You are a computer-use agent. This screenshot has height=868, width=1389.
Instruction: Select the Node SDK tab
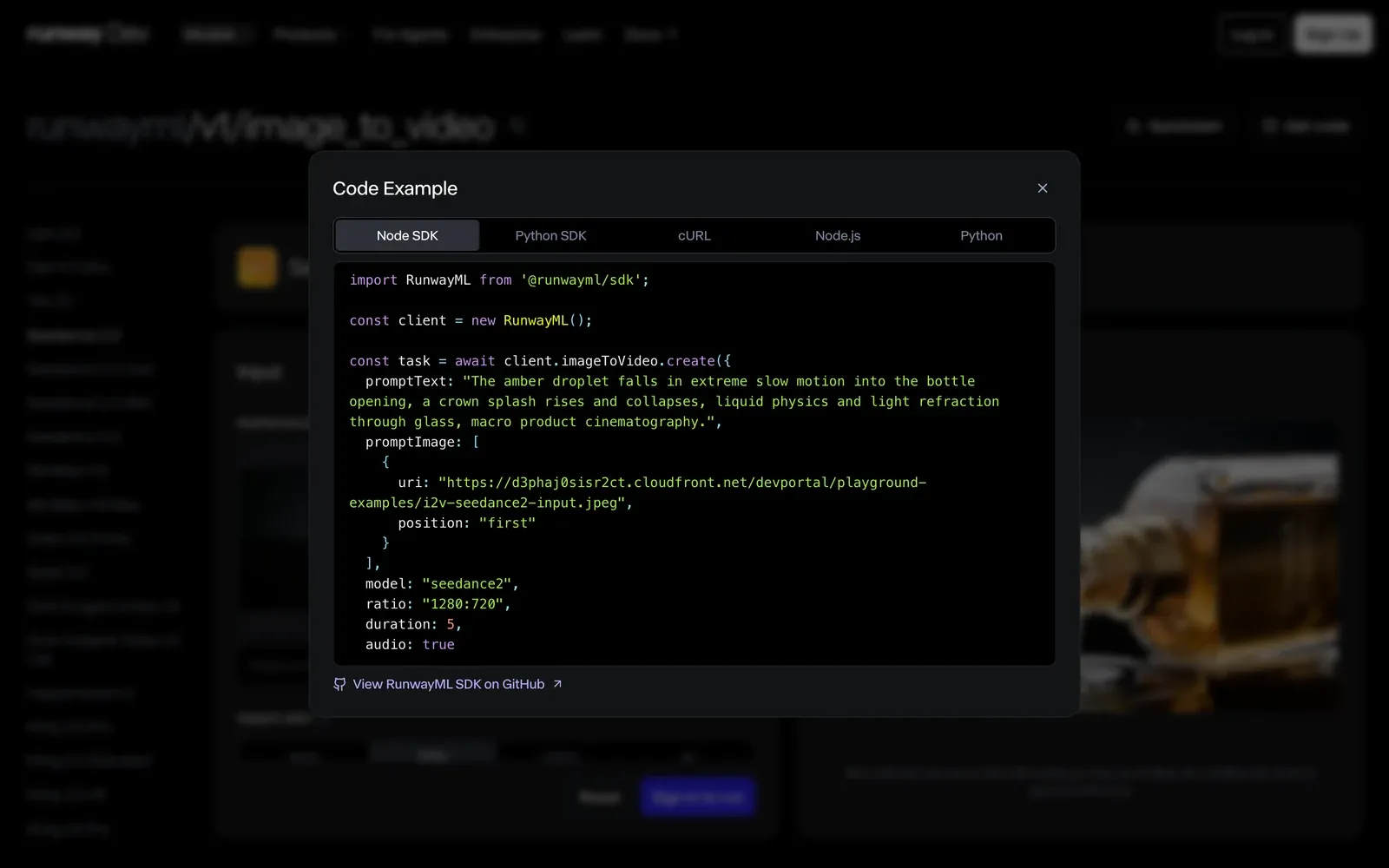click(x=407, y=235)
